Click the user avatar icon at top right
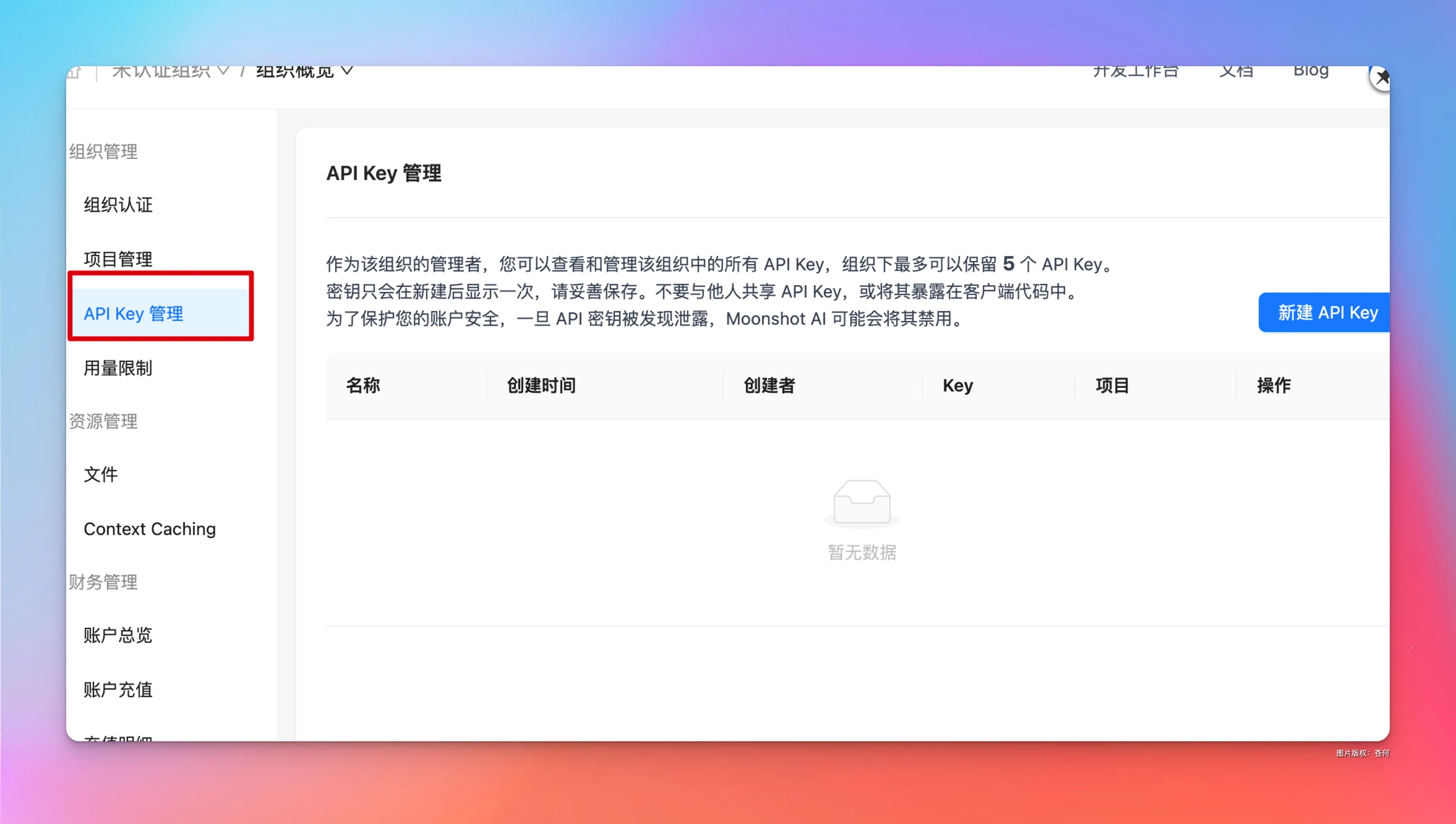Viewport: 1456px width, 824px height. (1380, 78)
